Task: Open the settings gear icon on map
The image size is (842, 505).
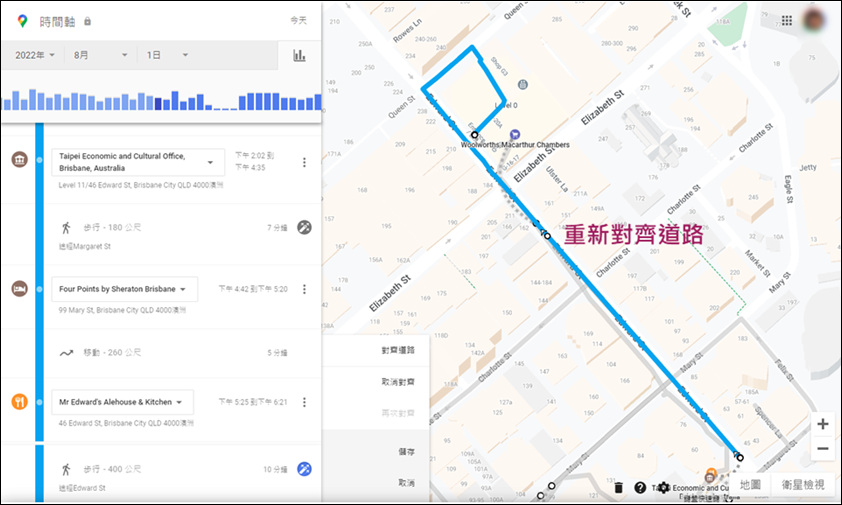Action: point(664,487)
